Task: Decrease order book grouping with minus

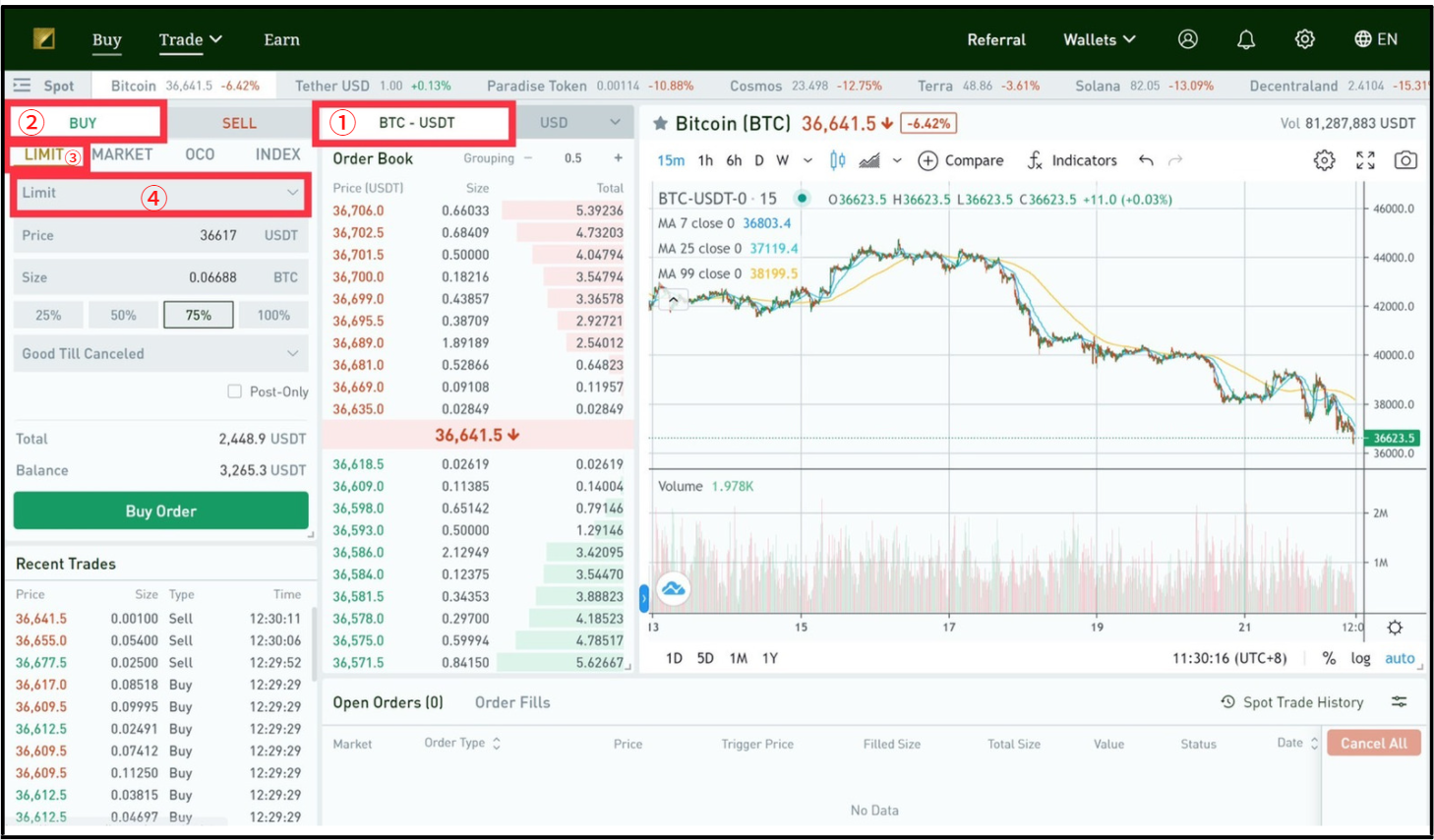Action: [x=528, y=158]
